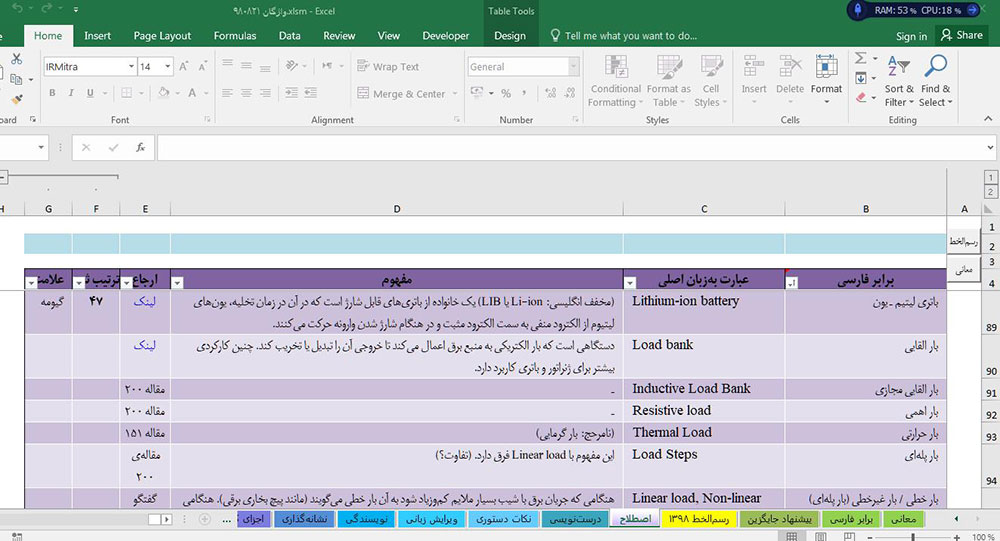Click the Insert Function fx icon
The image size is (1000, 541).
(x=140, y=147)
